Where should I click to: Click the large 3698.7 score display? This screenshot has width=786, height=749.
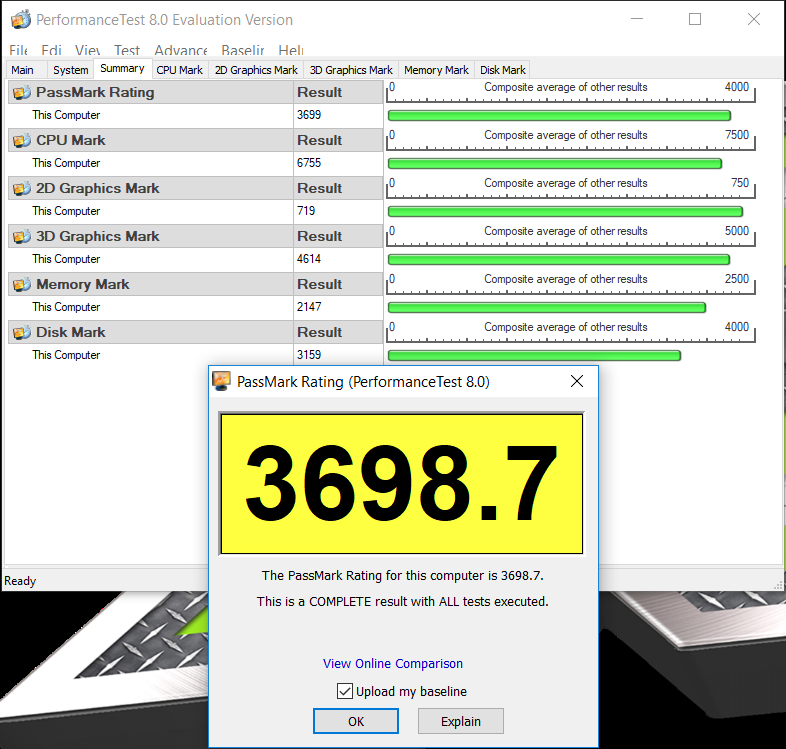click(402, 484)
